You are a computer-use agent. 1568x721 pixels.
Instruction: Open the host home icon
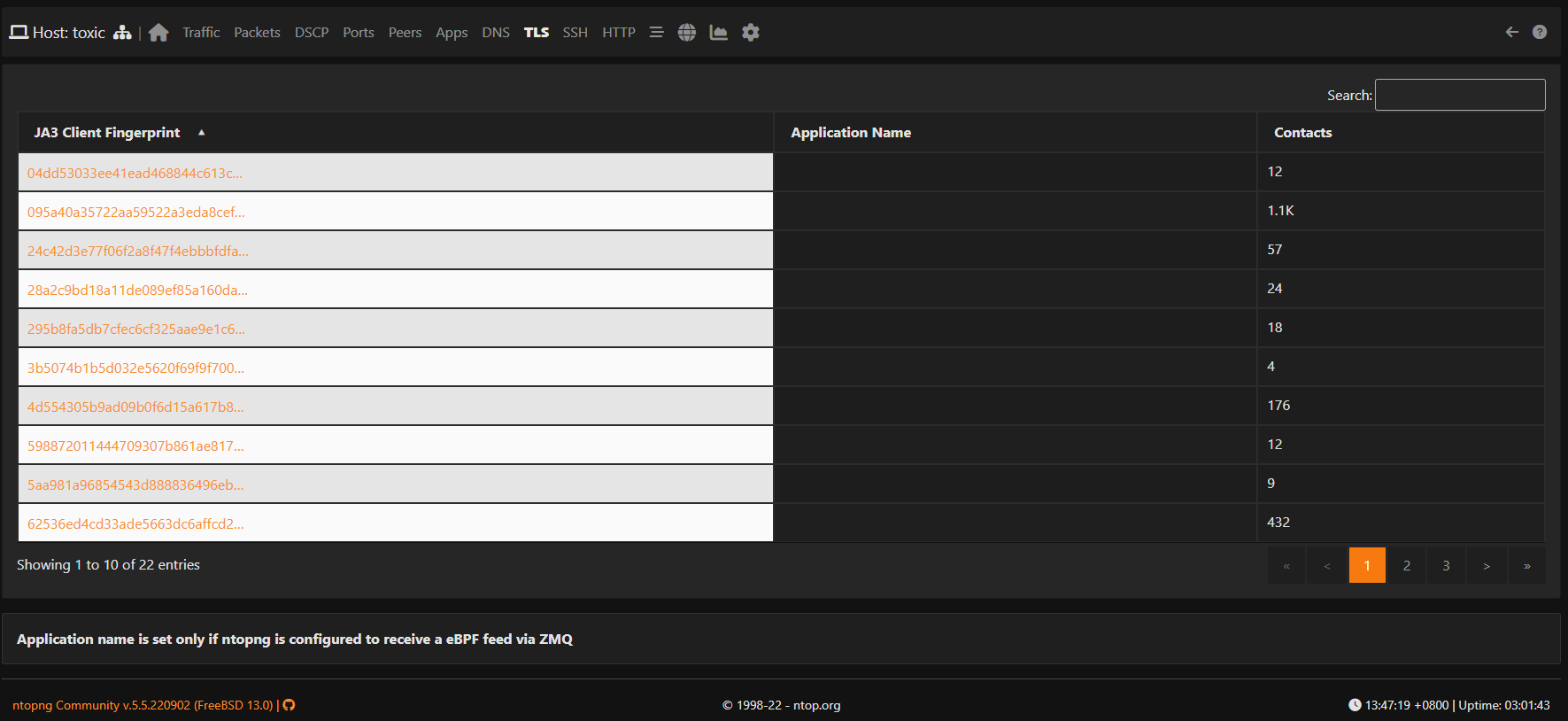click(158, 33)
